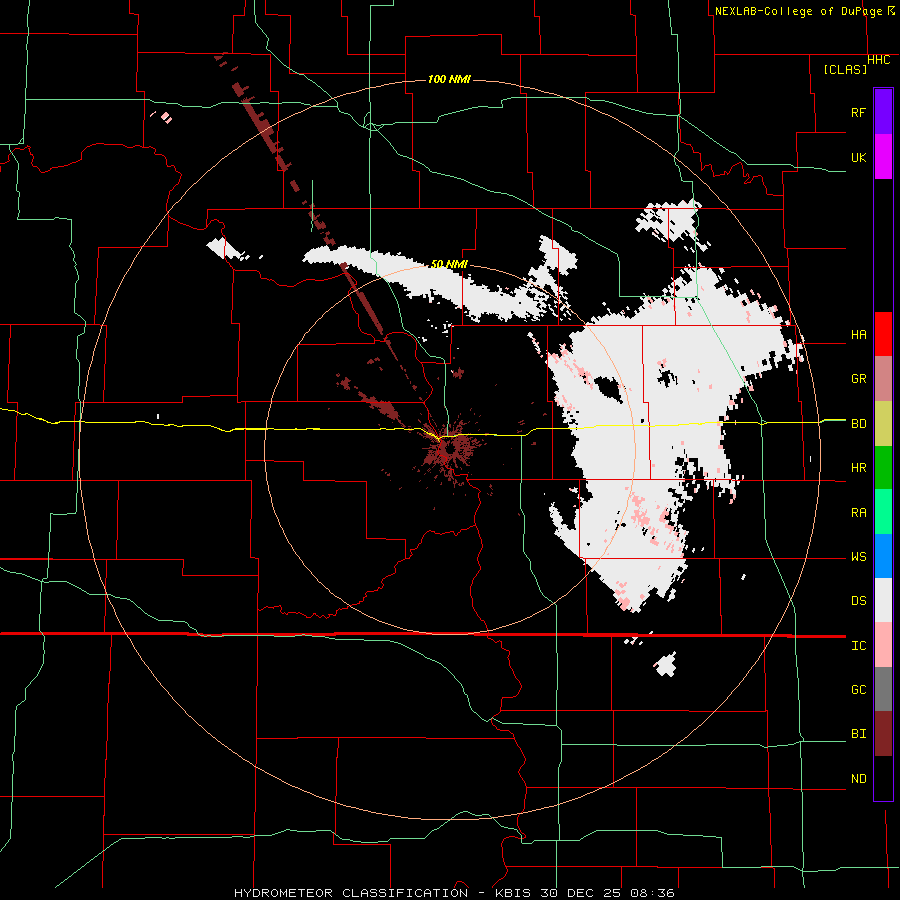
Task: Click the BD legend label
Action: coord(858,424)
